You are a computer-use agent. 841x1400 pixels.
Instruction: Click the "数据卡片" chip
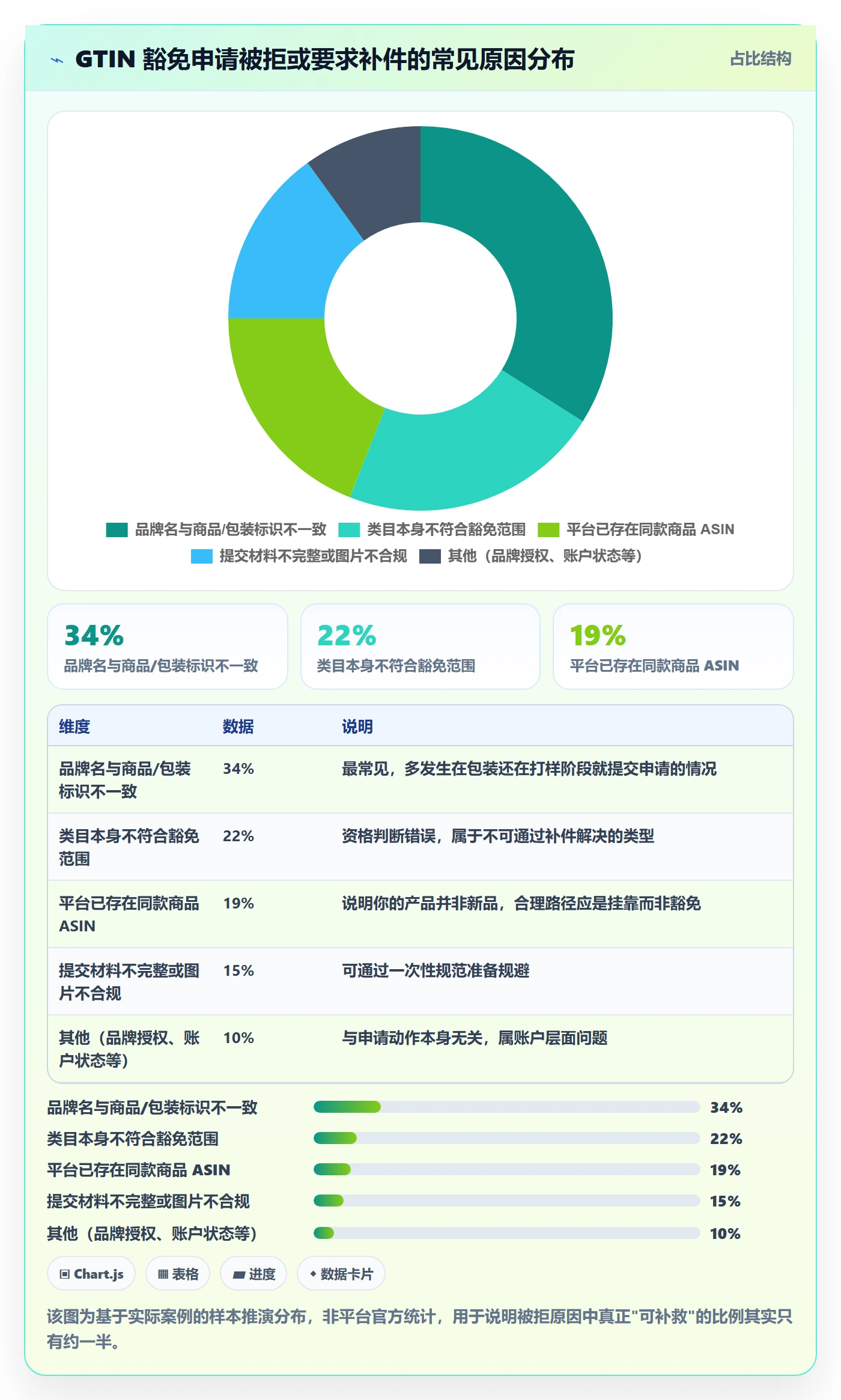click(341, 1274)
